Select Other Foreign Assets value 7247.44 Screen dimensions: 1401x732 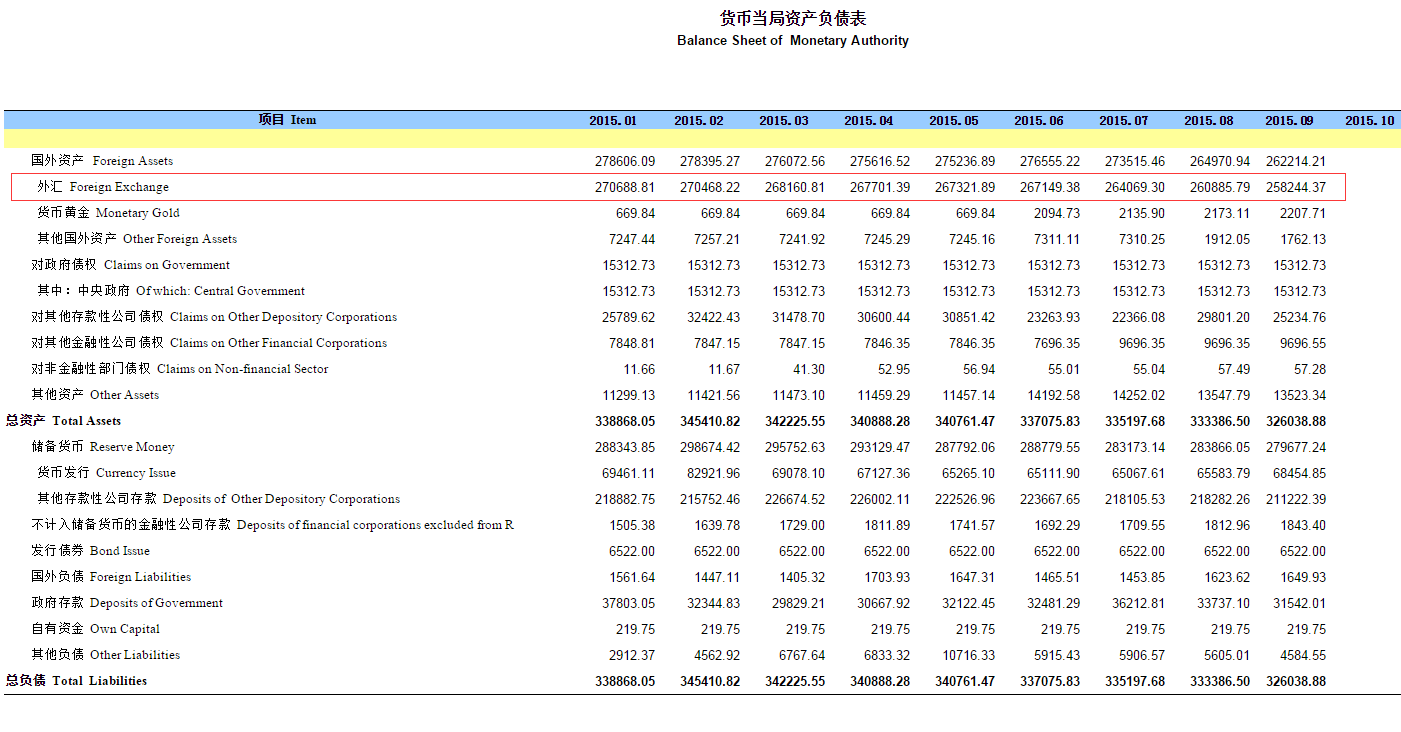(631, 239)
